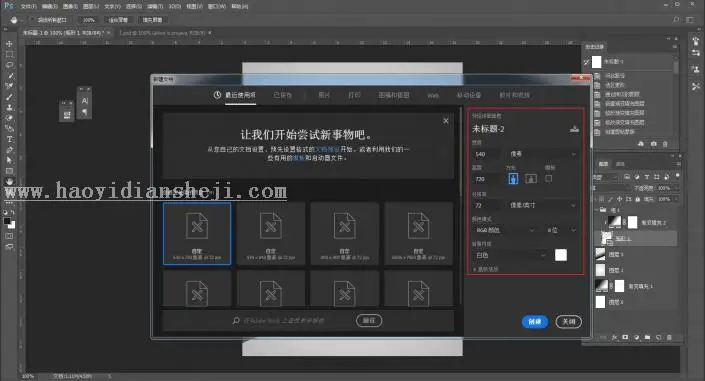705x381 pixels.
Task: Open resolution units dropdown 像素/英寸
Action: coord(542,205)
